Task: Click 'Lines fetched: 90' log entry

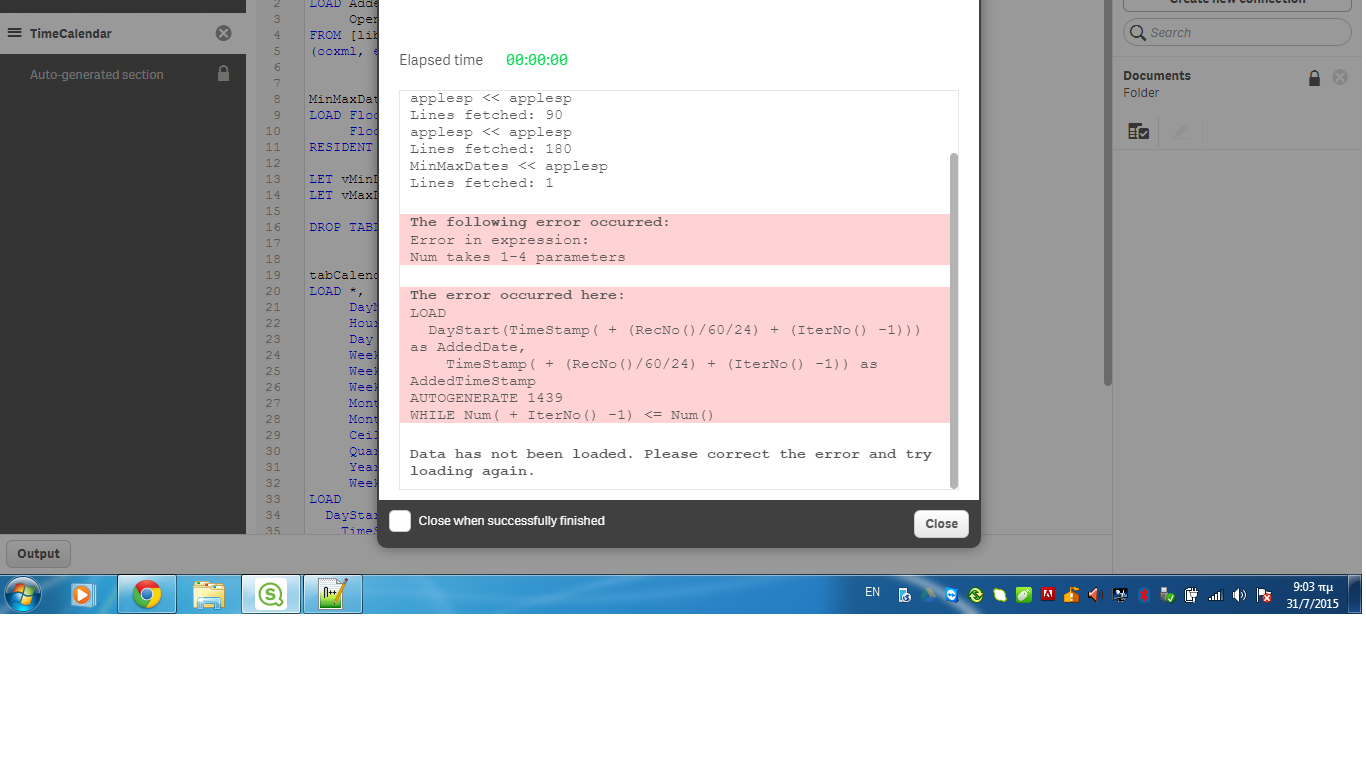Action: pyautogui.click(x=486, y=115)
